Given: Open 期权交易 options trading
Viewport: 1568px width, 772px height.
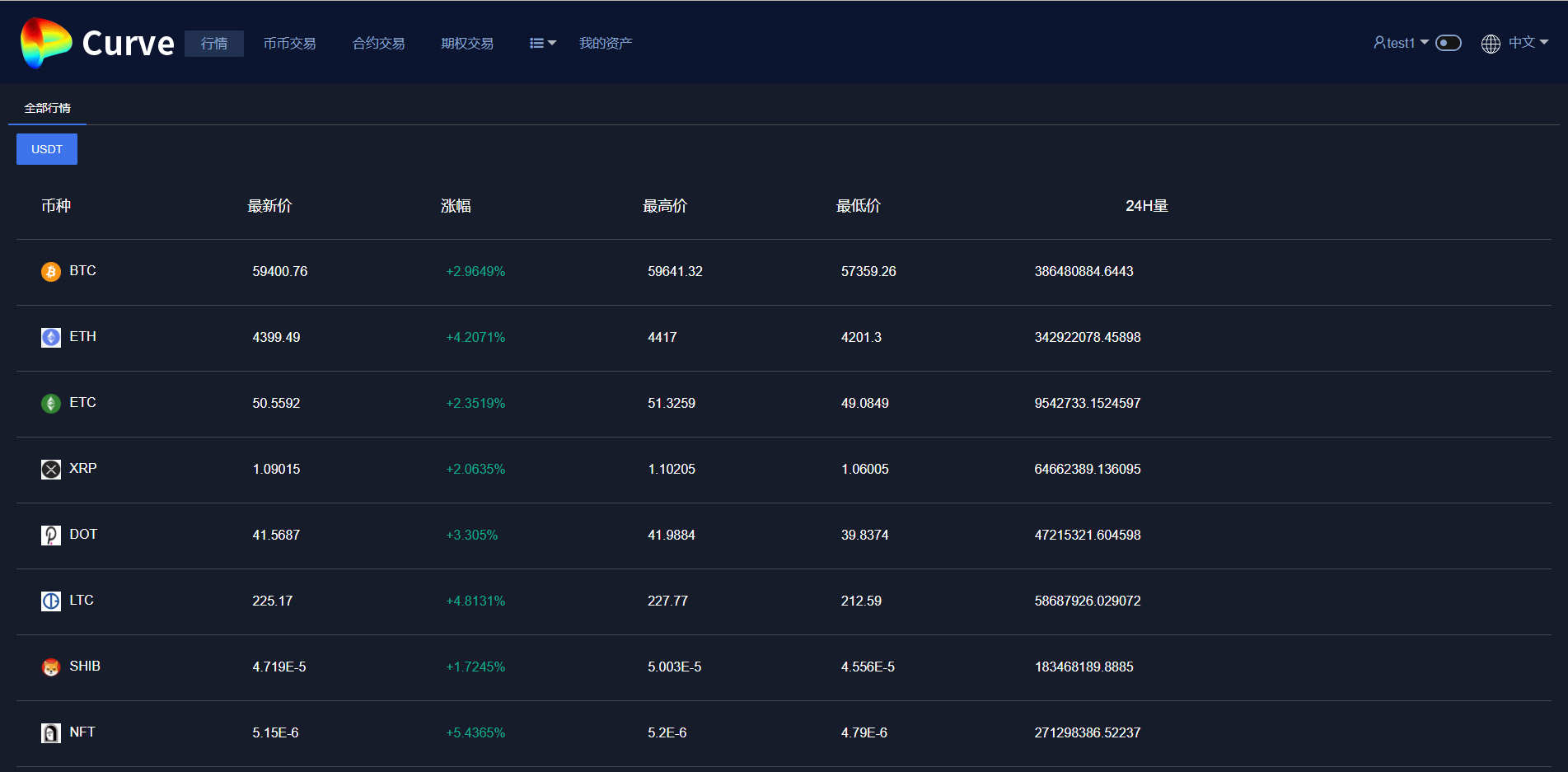Looking at the screenshot, I should pyautogui.click(x=467, y=44).
